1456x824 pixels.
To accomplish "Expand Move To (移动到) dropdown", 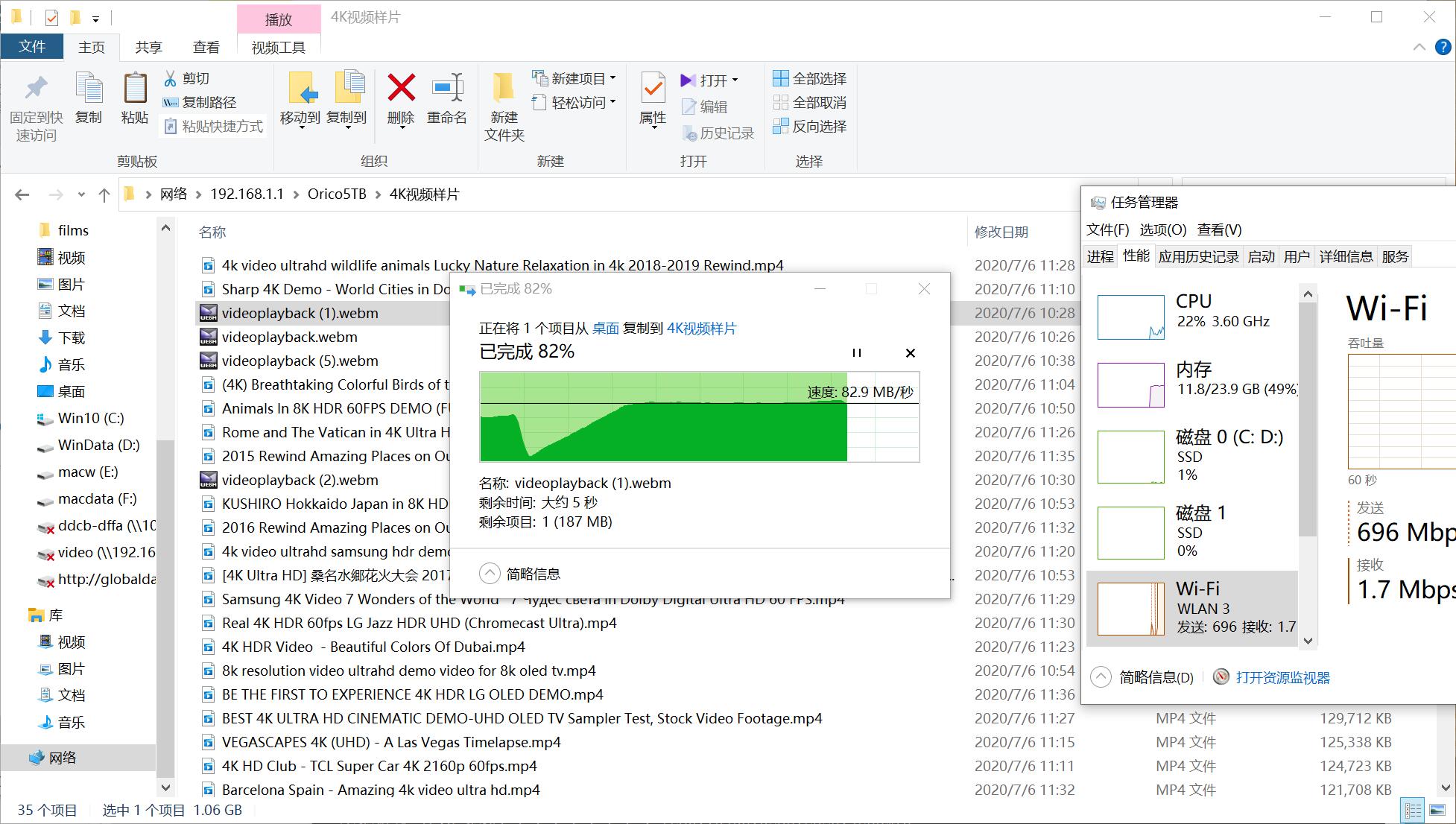I will 301,127.
